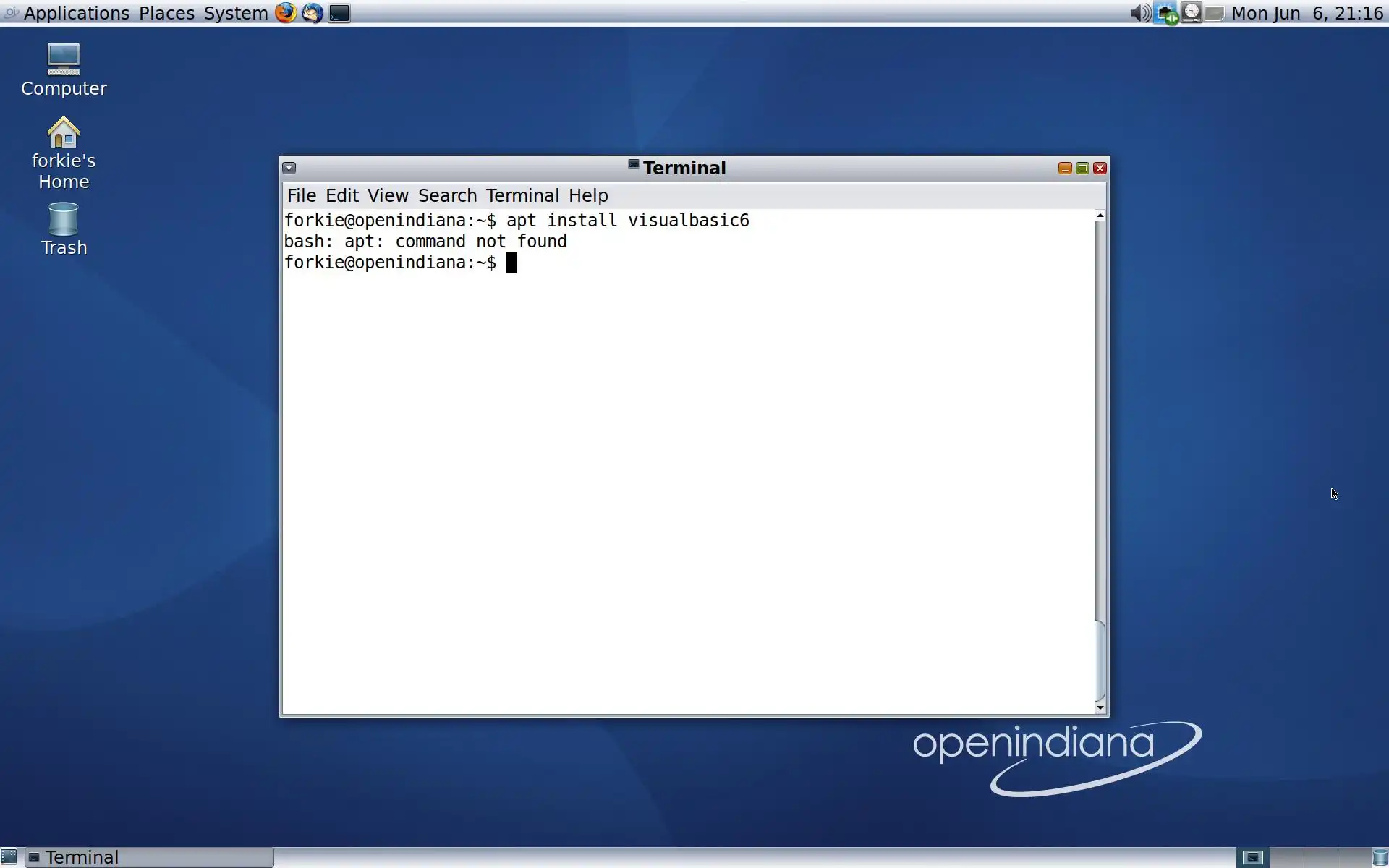Image resolution: width=1389 pixels, height=868 pixels.
Task: Launch Firefox from the top panel
Action: tap(286, 13)
